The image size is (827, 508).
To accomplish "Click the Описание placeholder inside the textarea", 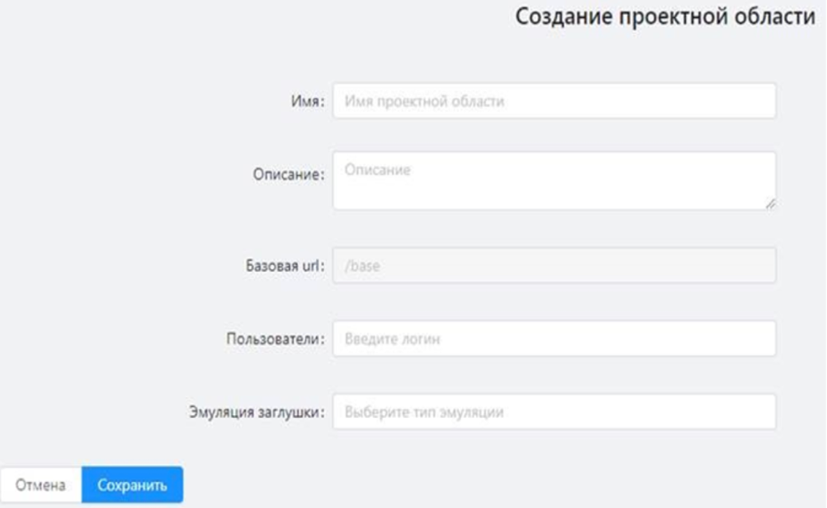I will [377, 170].
